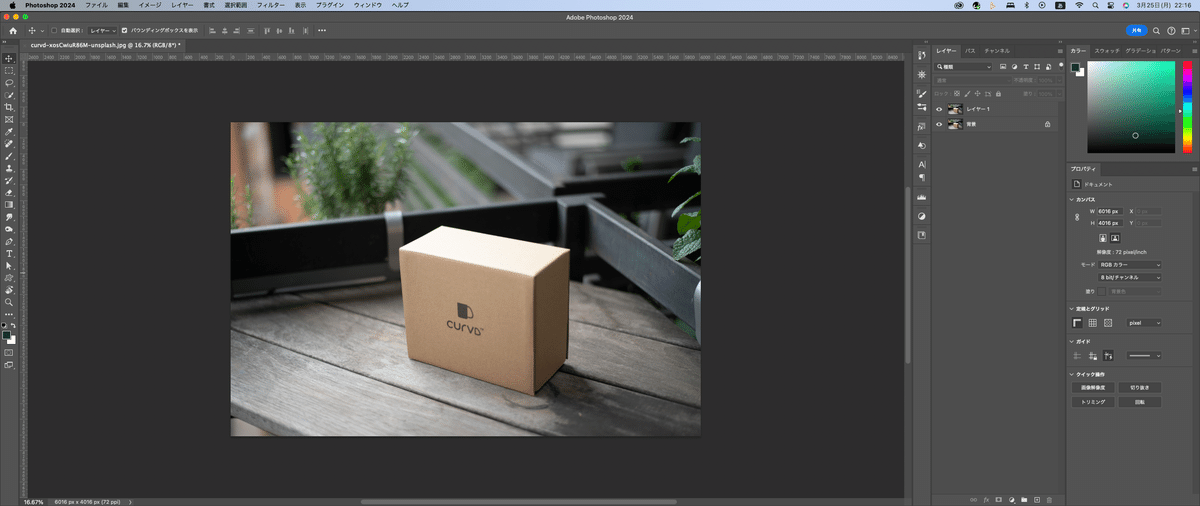Open the RGB カラー mode dropdown
Screen dimensions: 1200x506
(1130, 265)
